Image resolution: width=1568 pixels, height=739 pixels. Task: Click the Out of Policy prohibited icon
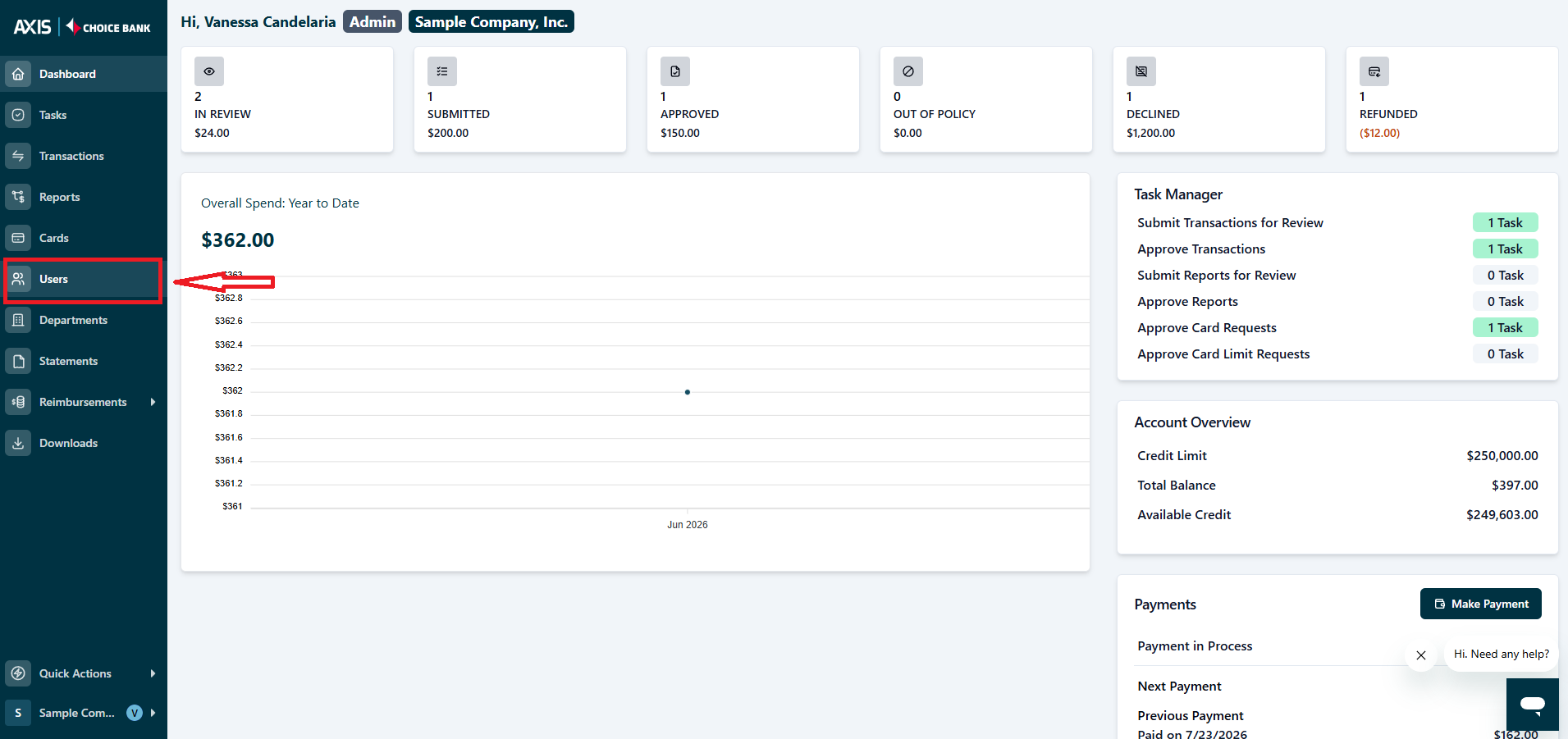pos(908,71)
